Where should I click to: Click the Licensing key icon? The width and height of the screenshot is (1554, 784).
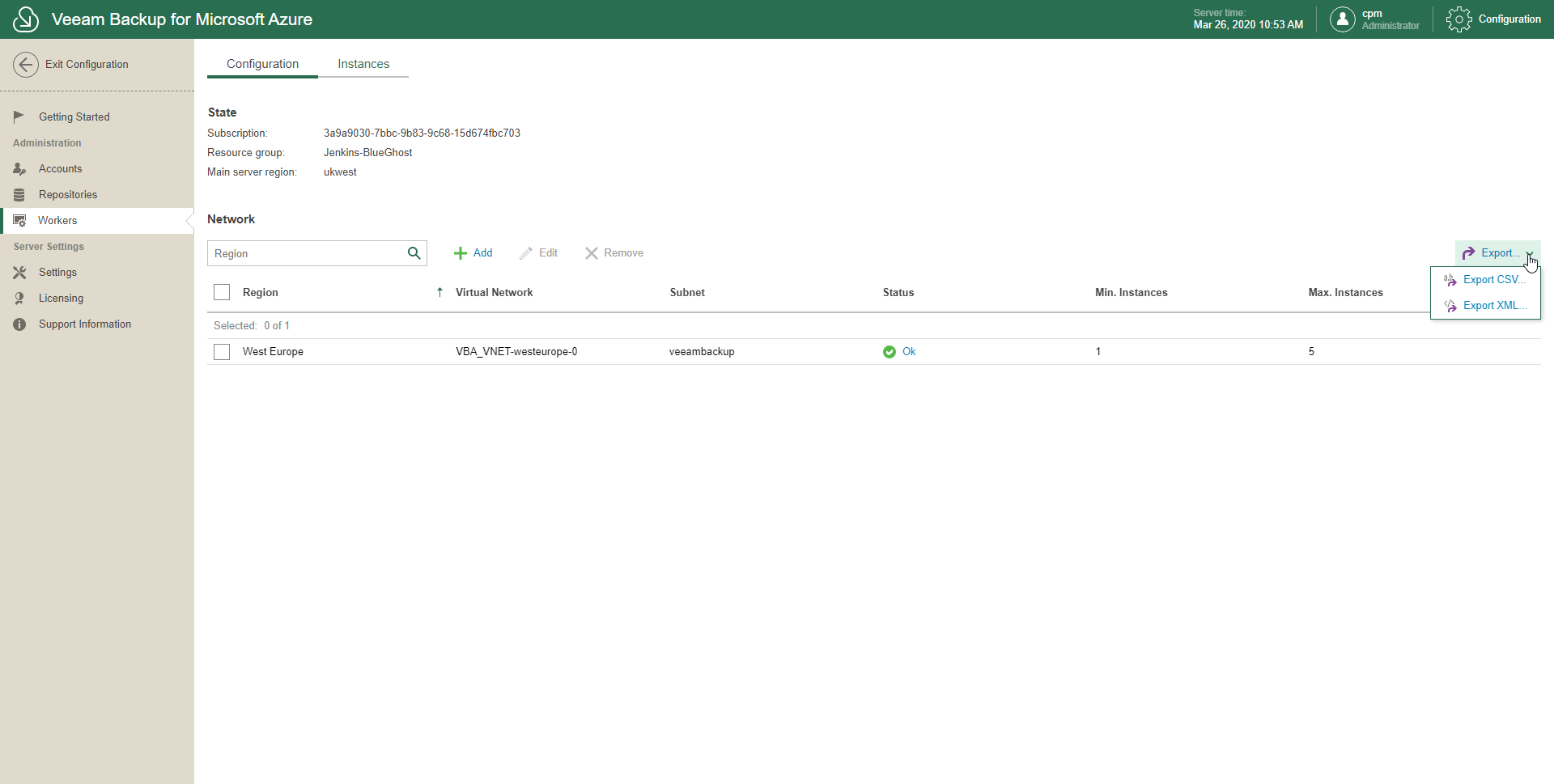tap(19, 298)
